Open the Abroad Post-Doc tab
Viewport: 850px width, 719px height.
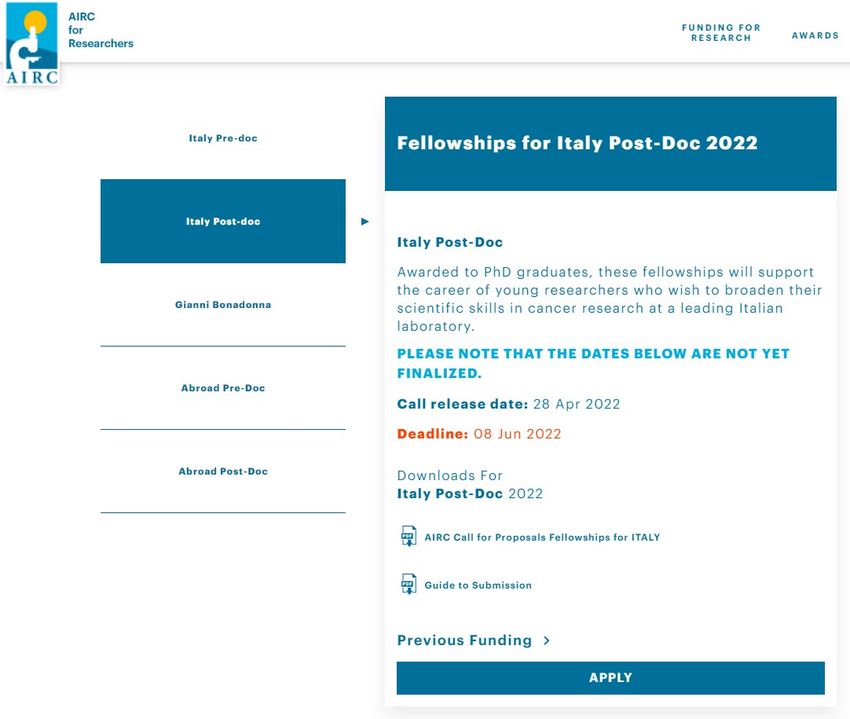click(223, 471)
